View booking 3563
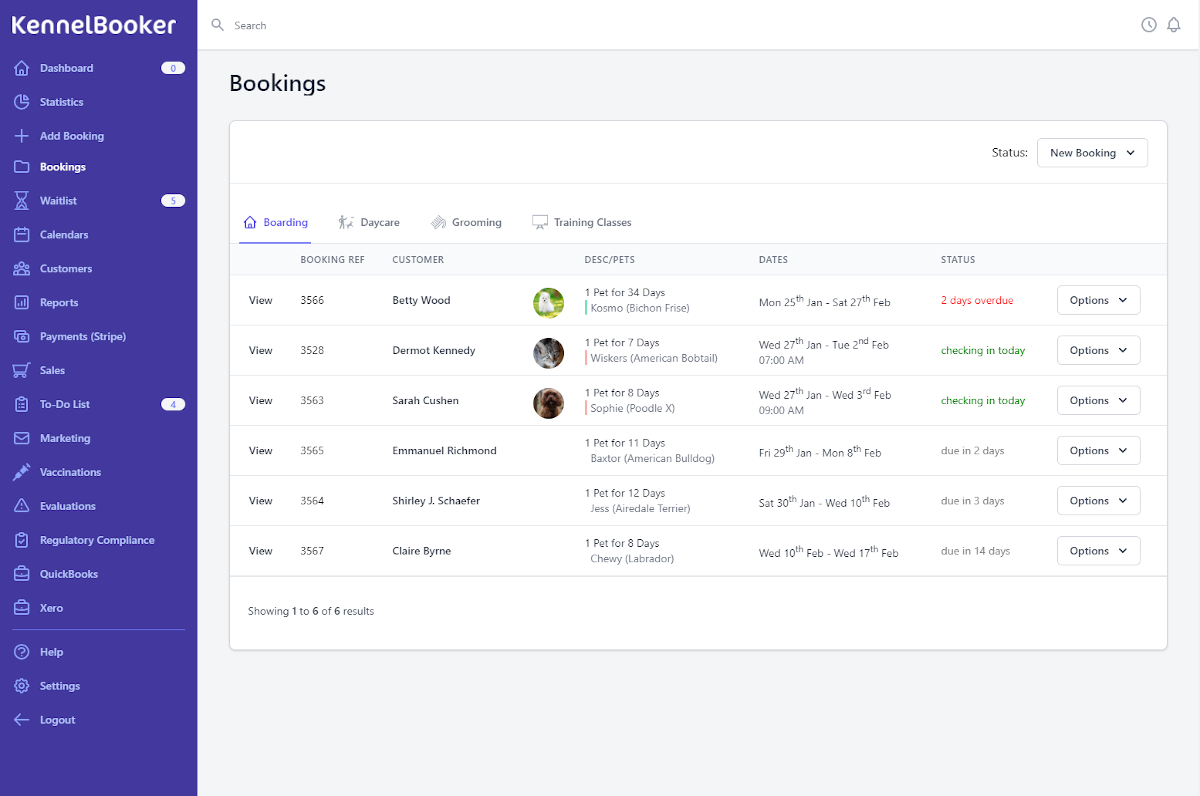1200x796 pixels. 260,400
